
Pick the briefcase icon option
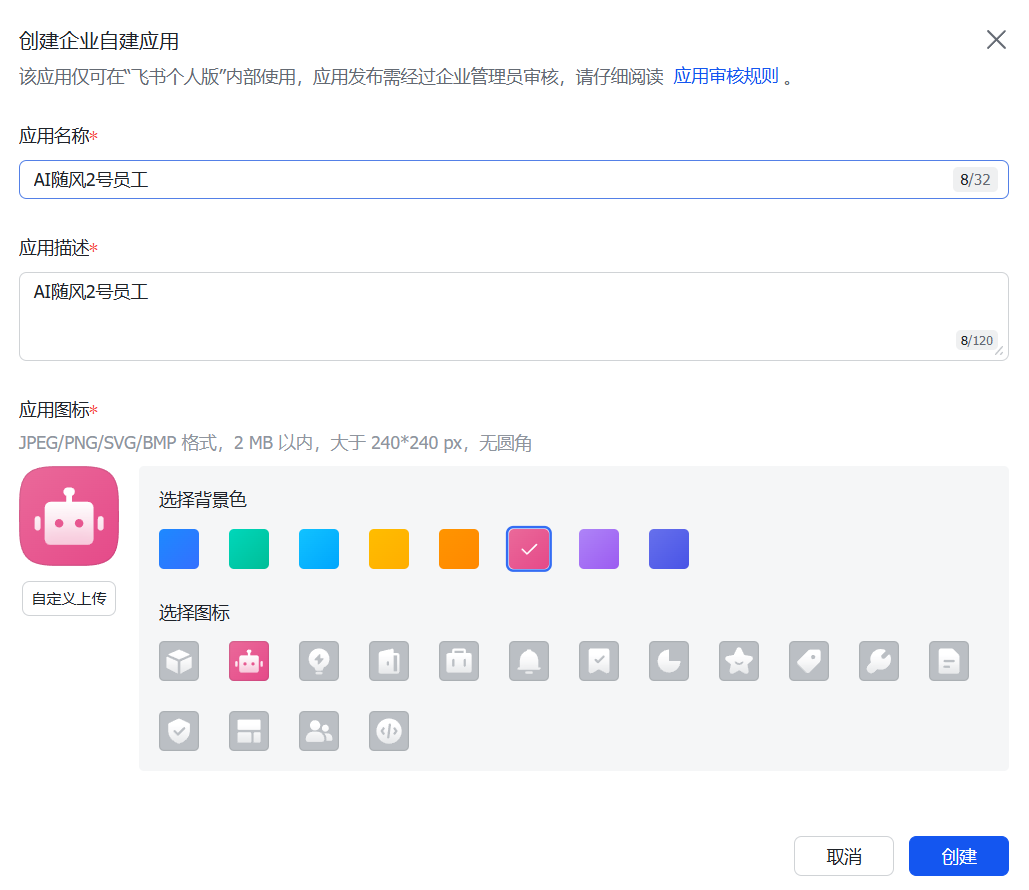point(459,661)
